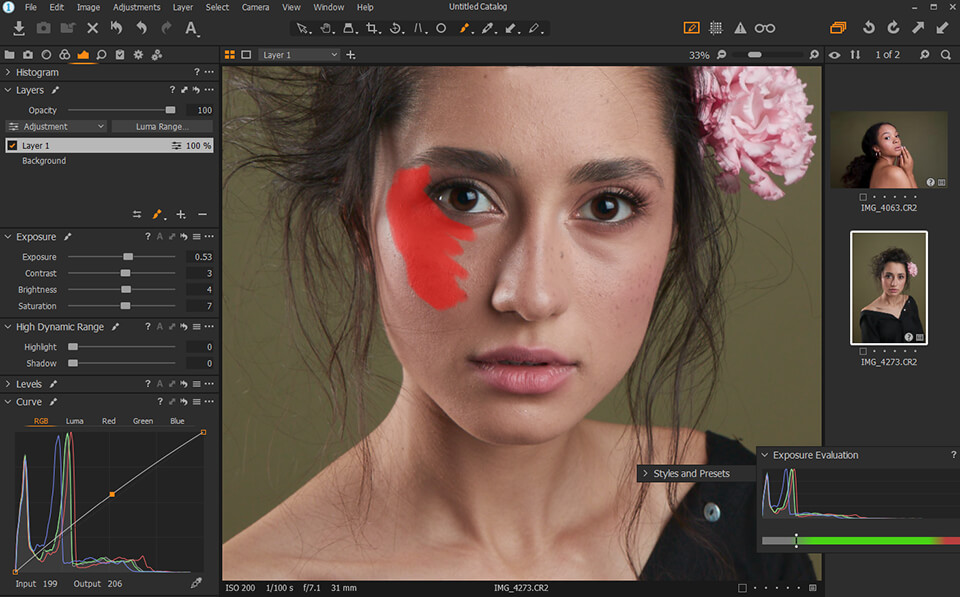Select the Crop tool in the toolbar
Screen dimensions: 960x597
(374, 28)
